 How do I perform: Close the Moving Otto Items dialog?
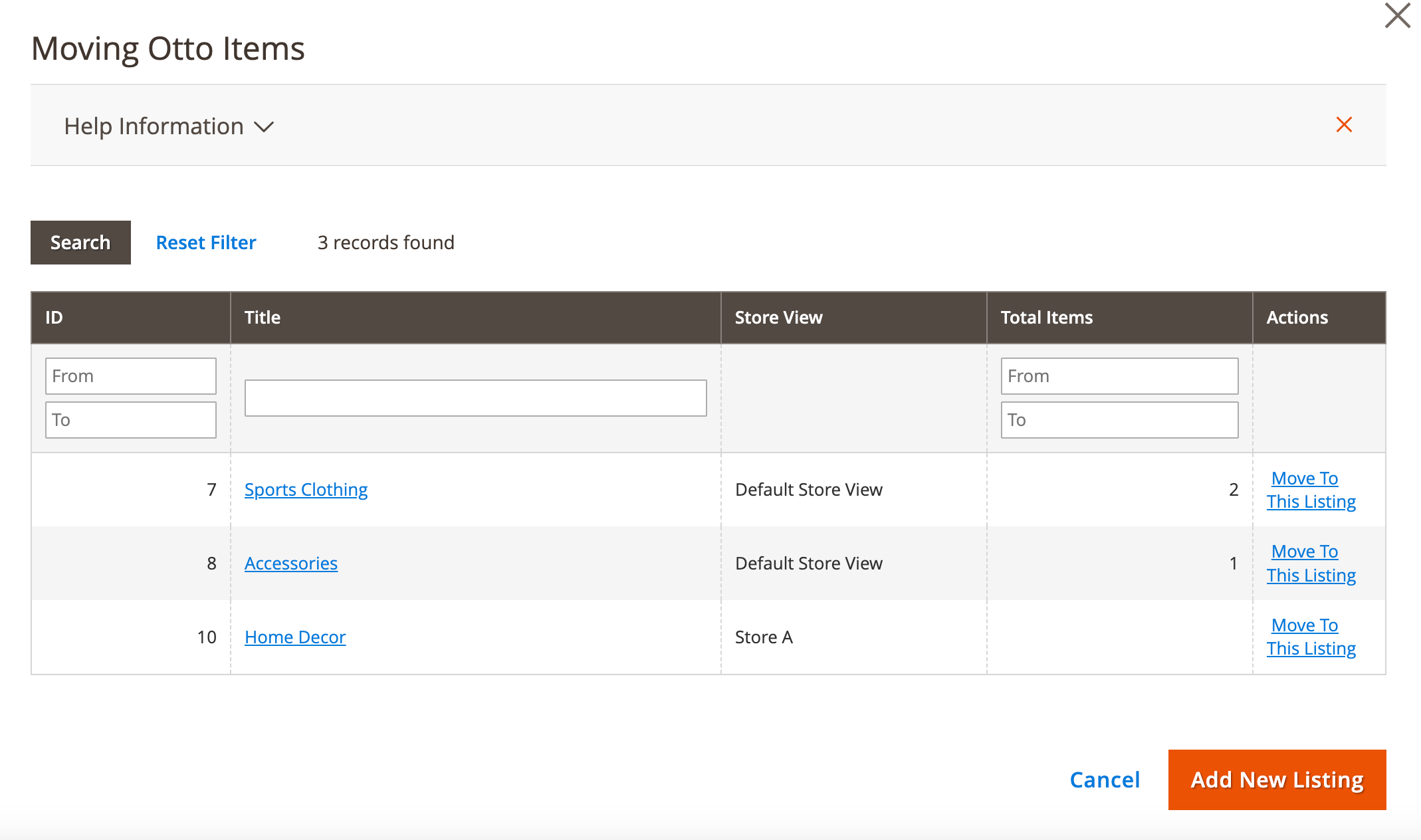1397,16
